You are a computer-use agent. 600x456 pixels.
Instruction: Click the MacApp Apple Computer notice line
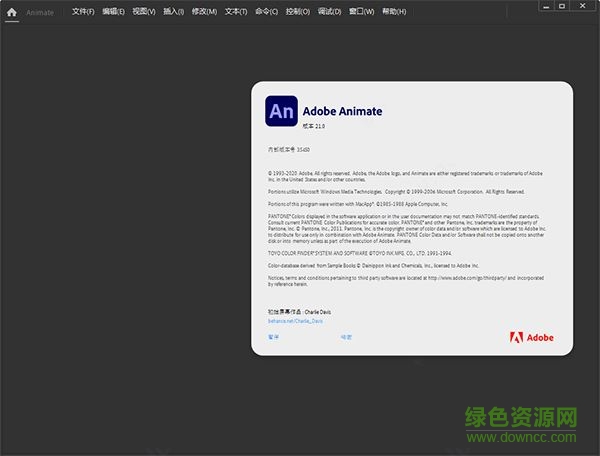pyautogui.click(x=358, y=204)
